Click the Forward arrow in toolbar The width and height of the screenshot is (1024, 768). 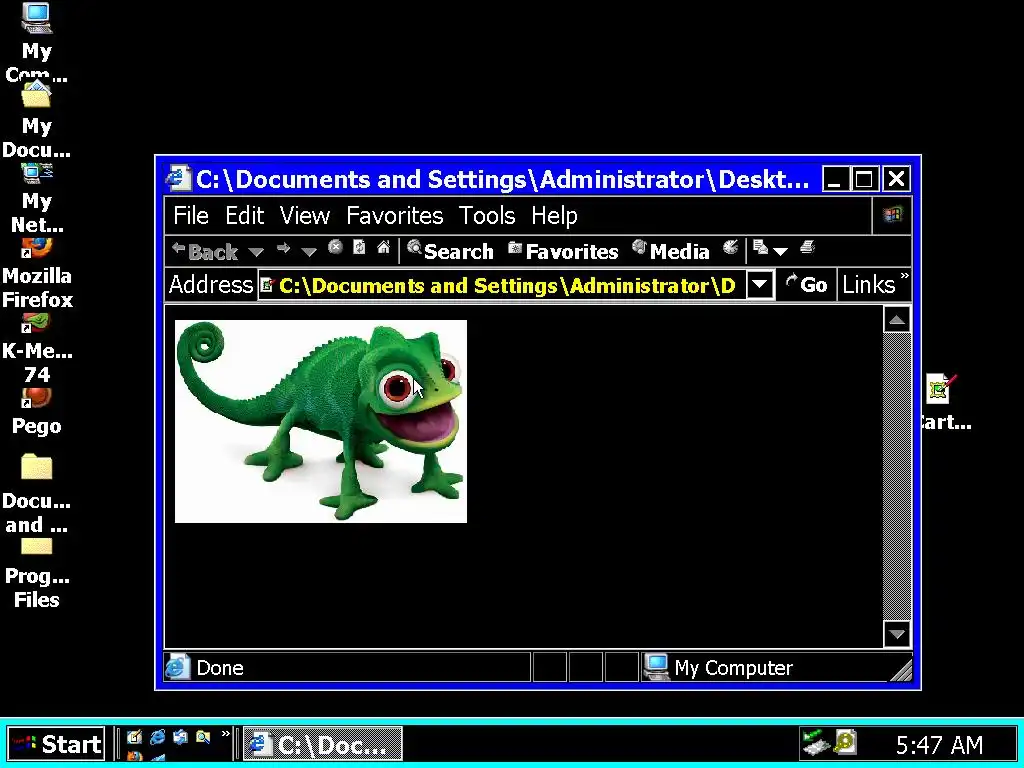[x=283, y=248]
